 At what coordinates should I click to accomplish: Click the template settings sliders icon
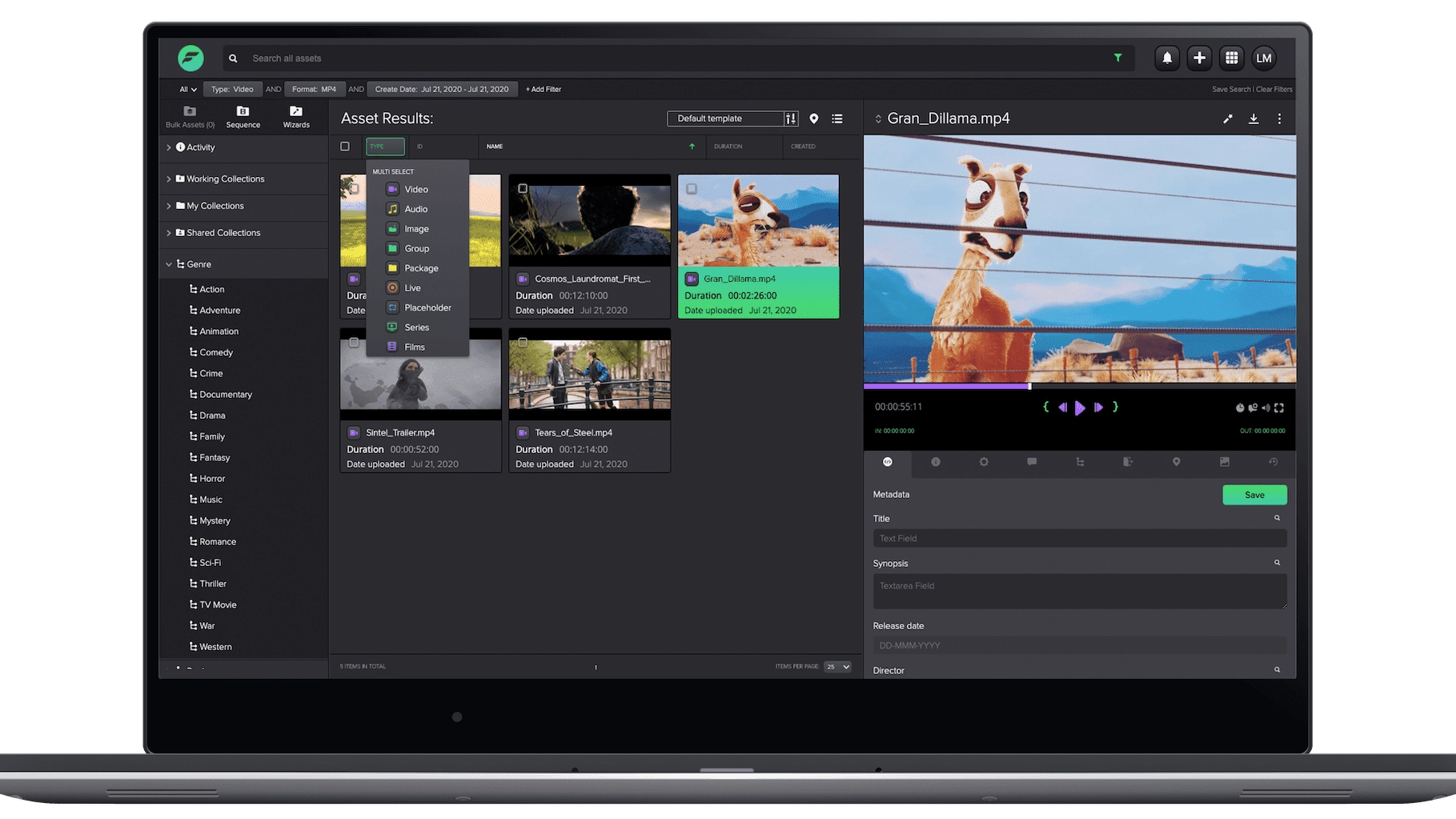791,118
